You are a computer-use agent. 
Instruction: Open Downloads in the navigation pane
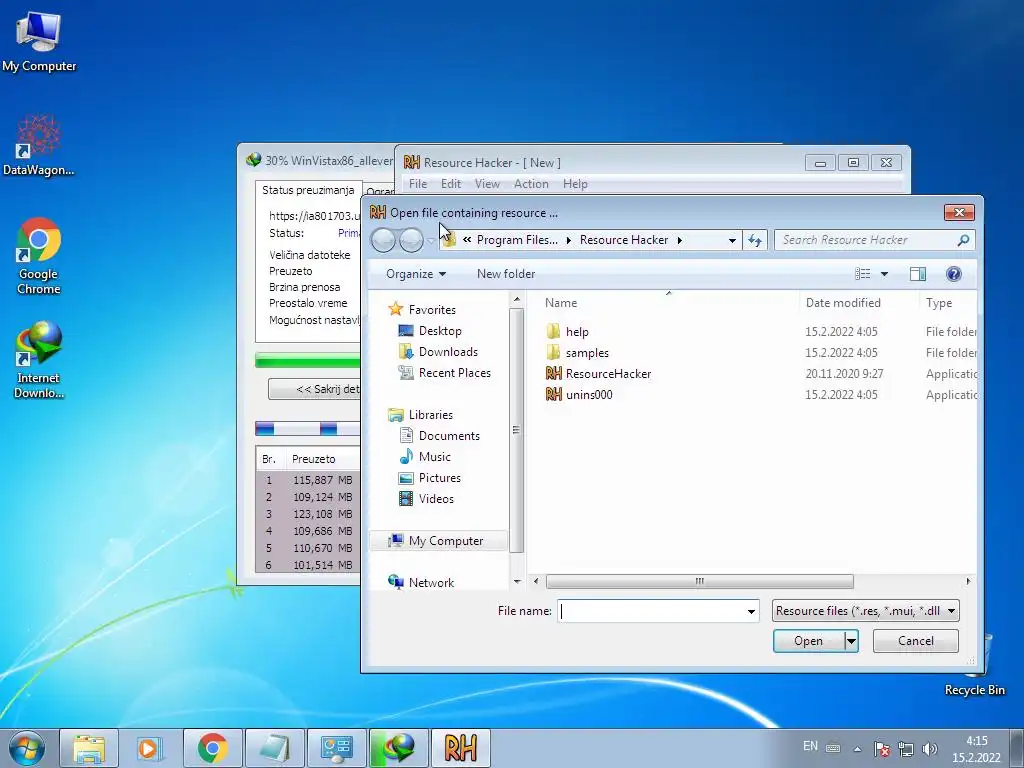(448, 351)
